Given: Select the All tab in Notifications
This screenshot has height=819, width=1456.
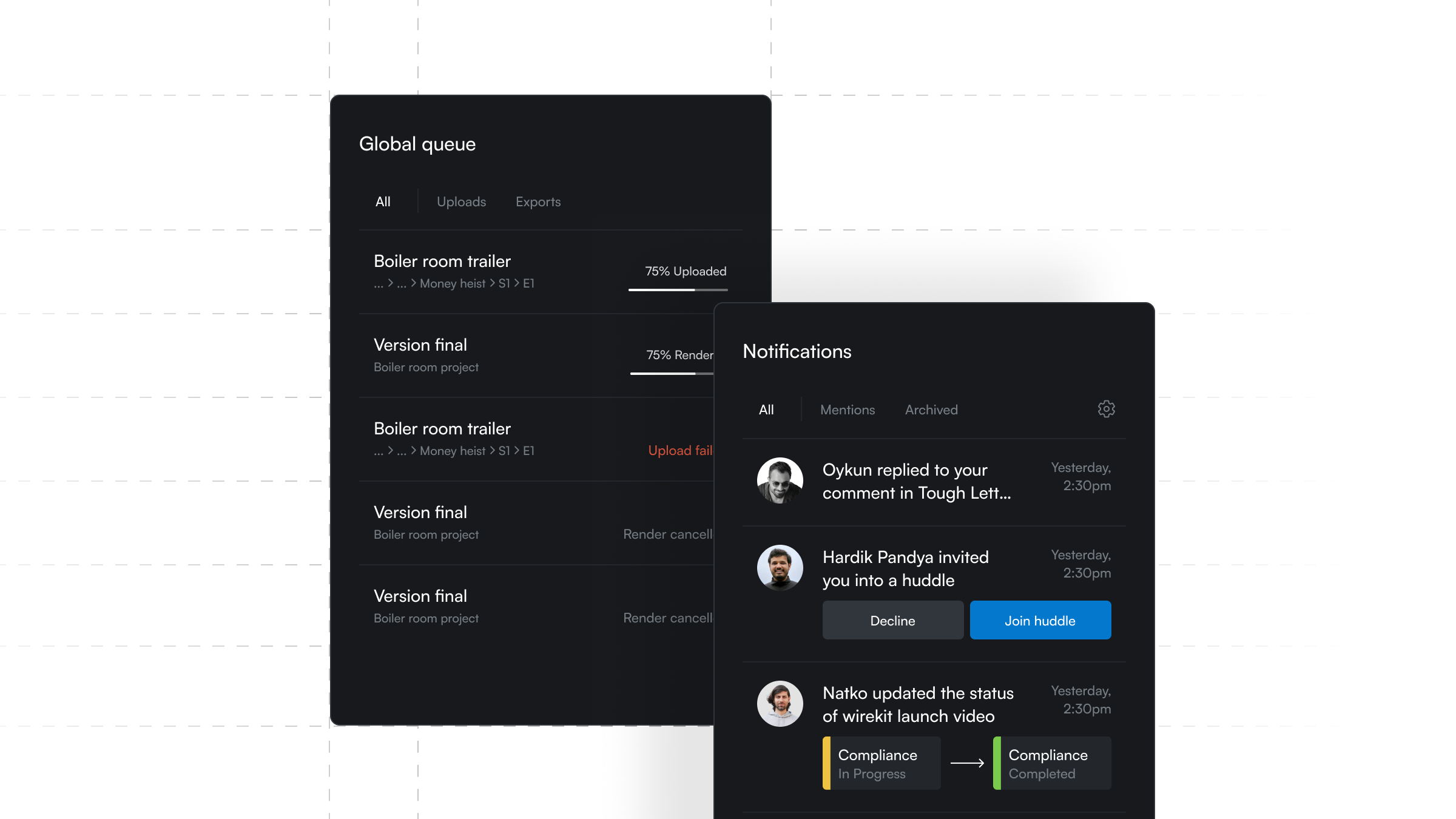Looking at the screenshot, I should point(766,409).
